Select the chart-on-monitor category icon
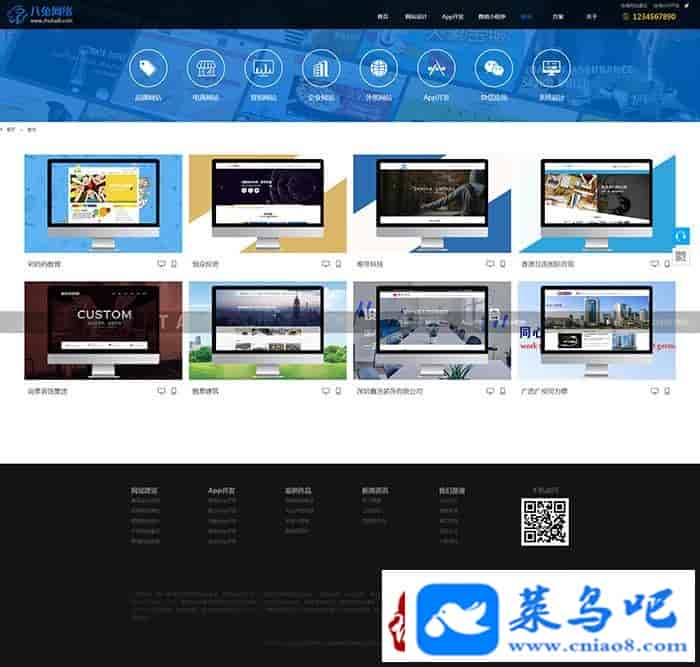 263,68
